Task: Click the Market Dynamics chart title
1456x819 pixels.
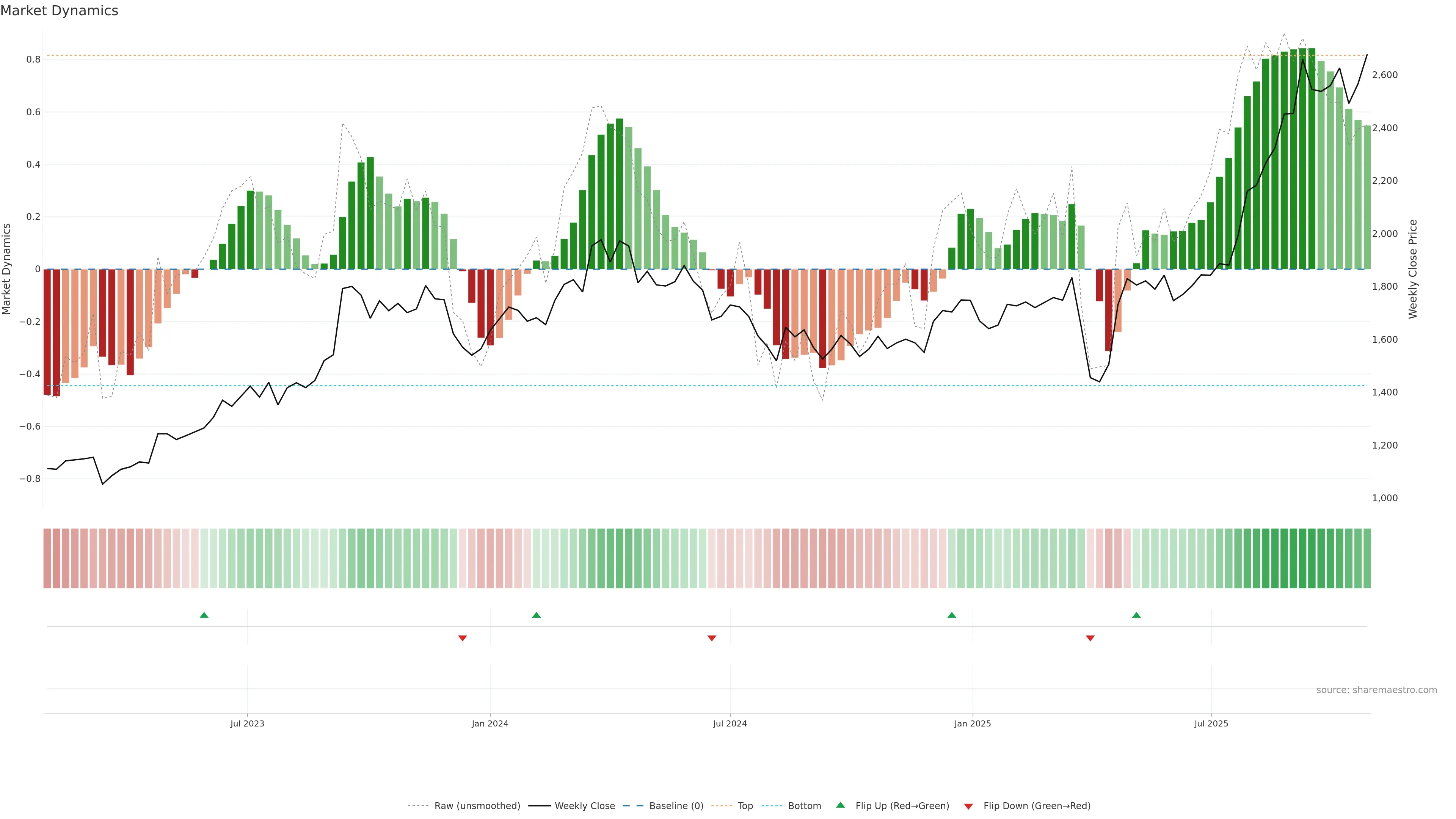Action: (x=60, y=11)
